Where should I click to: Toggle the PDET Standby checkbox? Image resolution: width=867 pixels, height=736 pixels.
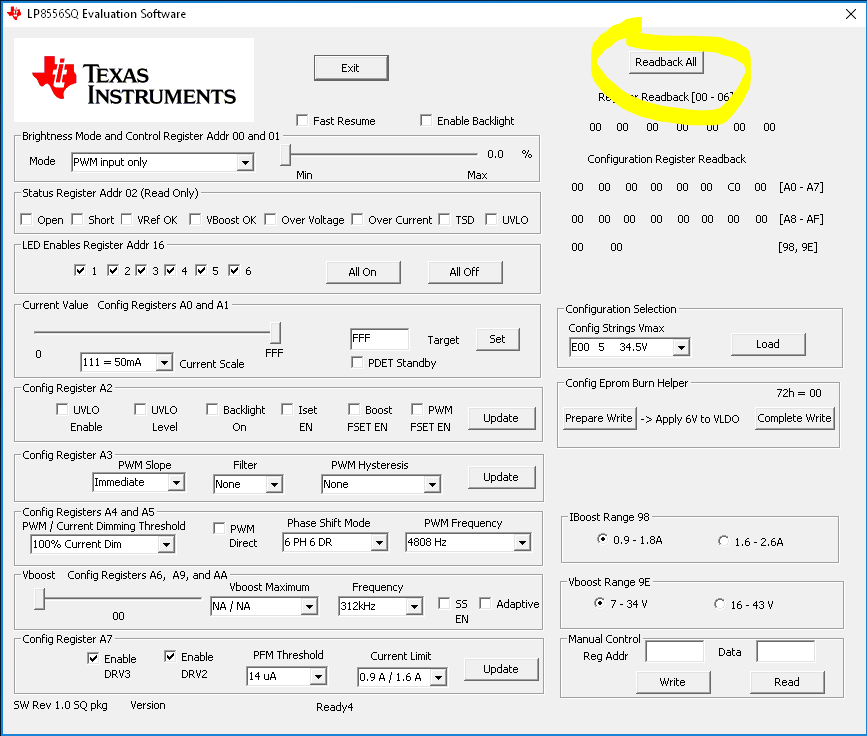pyautogui.click(x=357, y=362)
